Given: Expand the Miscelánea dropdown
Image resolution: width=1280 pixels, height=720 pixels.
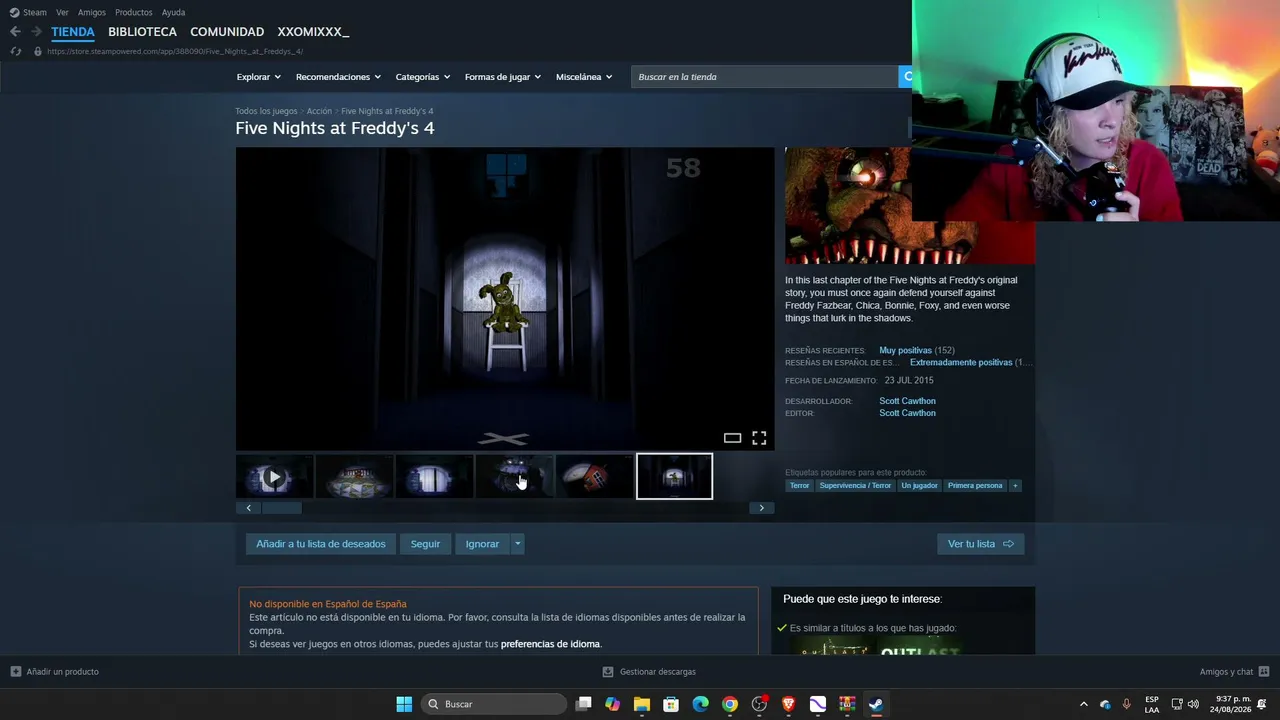Looking at the screenshot, I should point(583,77).
